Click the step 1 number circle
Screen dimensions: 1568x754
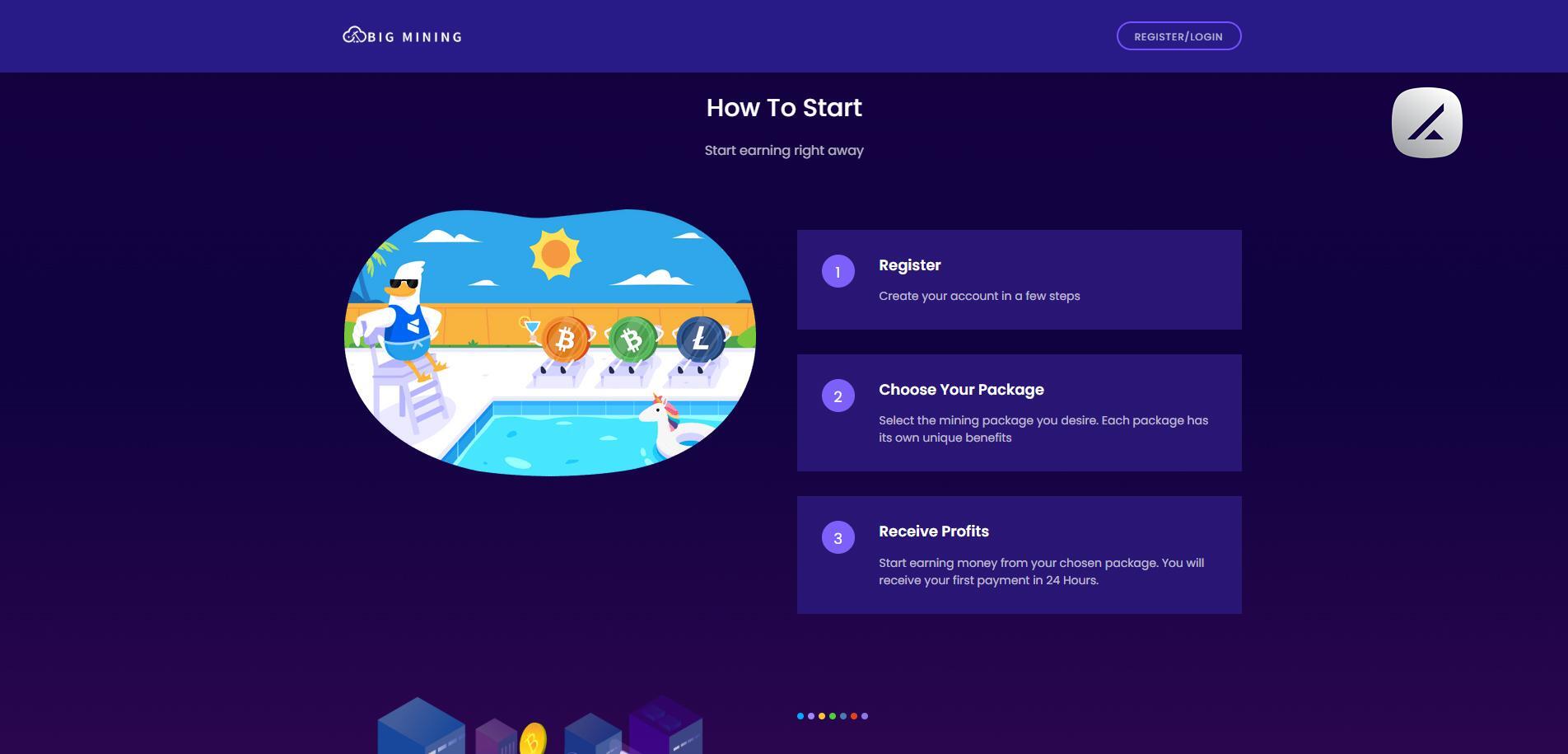(838, 272)
